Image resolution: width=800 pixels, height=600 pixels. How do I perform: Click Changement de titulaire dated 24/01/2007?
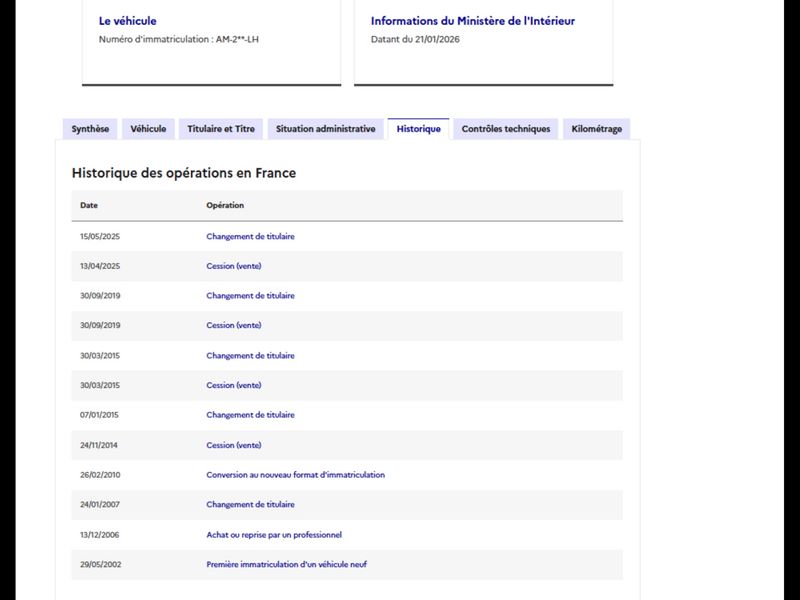point(250,505)
